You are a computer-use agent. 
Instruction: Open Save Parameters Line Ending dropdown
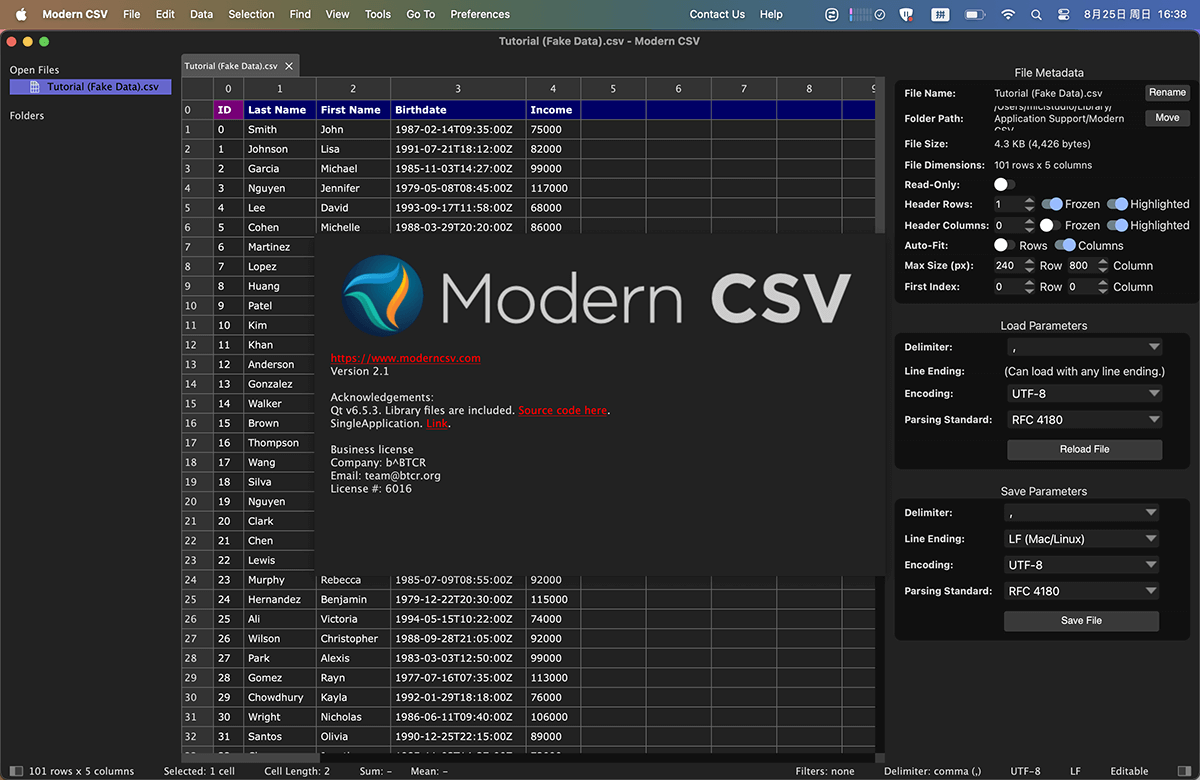click(1082, 539)
